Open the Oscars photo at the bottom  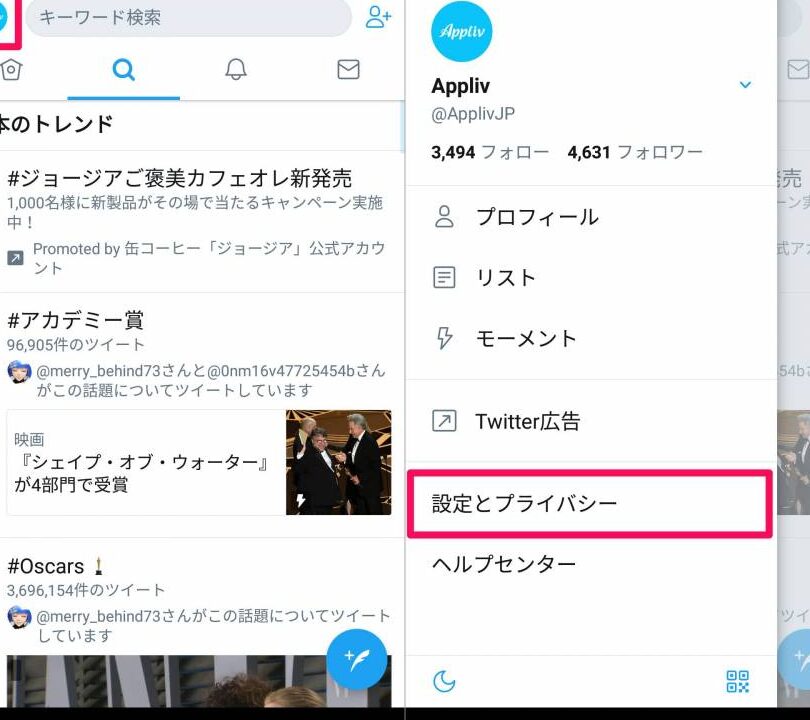(x=199, y=681)
